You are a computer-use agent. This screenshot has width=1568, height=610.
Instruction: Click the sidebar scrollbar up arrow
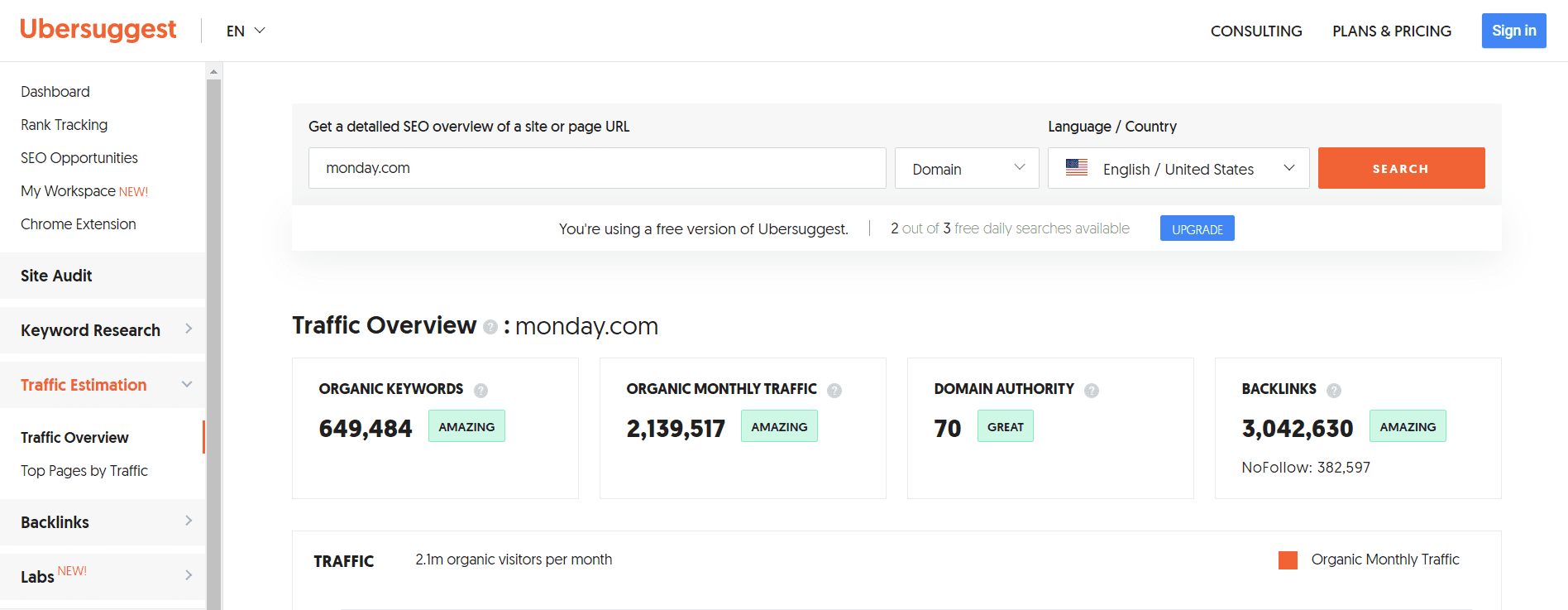pyautogui.click(x=213, y=71)
